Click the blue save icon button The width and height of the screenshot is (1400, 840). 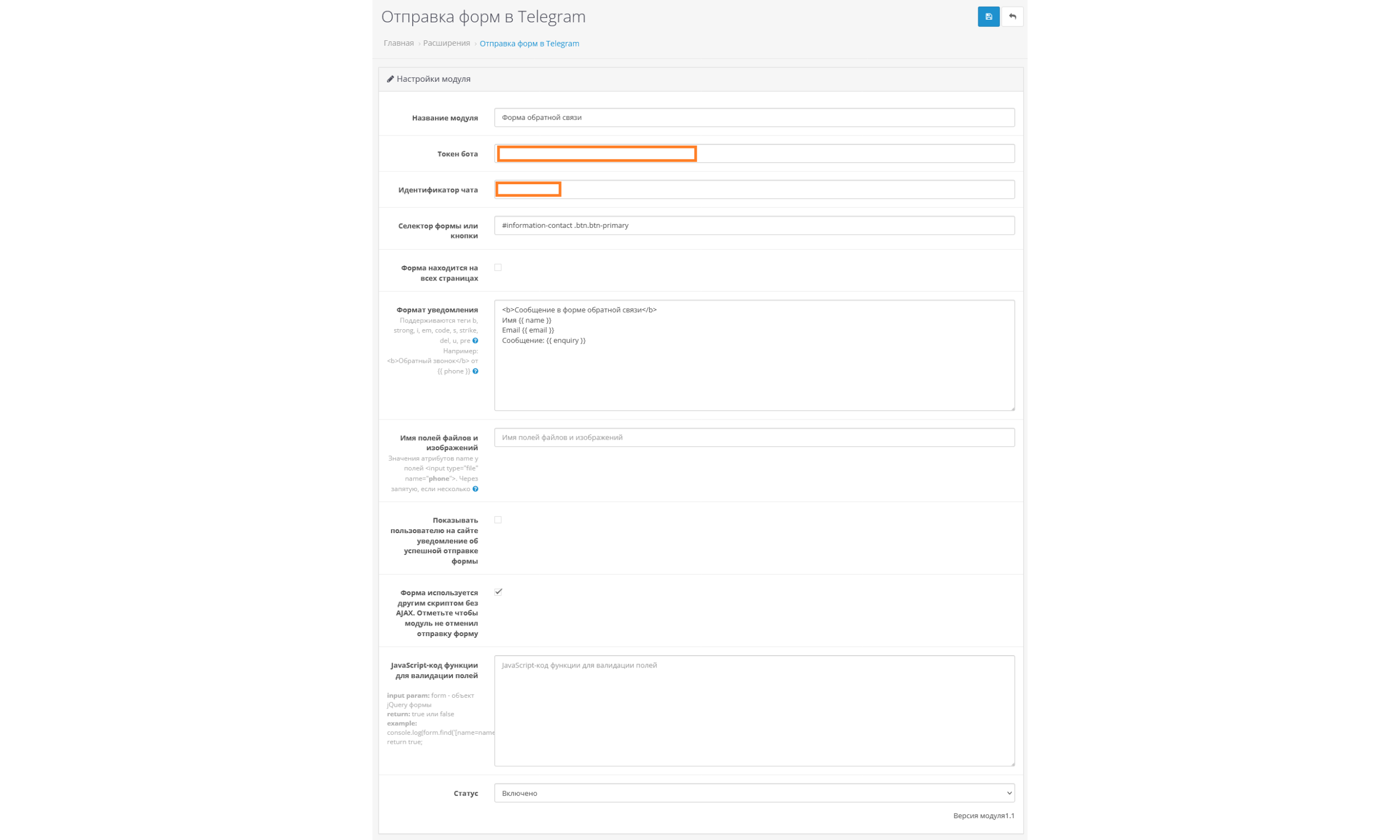pyautogui.click(x=988, y=17)
